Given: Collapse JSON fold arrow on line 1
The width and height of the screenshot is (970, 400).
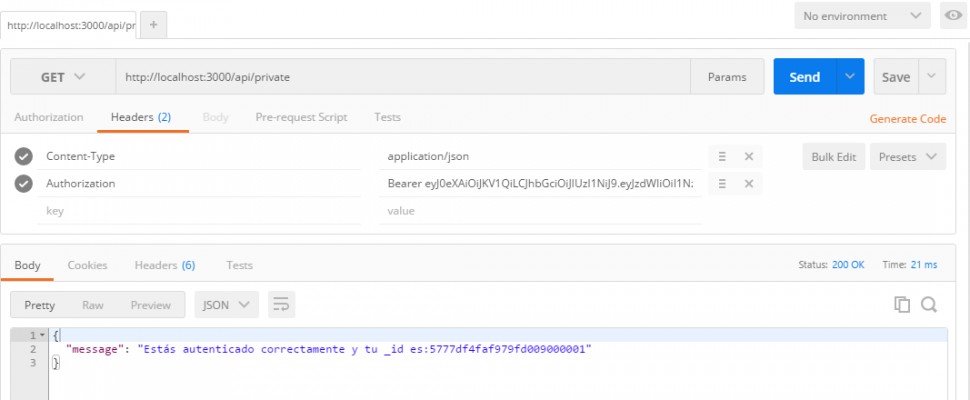Looking at the screenshot, I should pyautogui.click(x=42, y=335).
